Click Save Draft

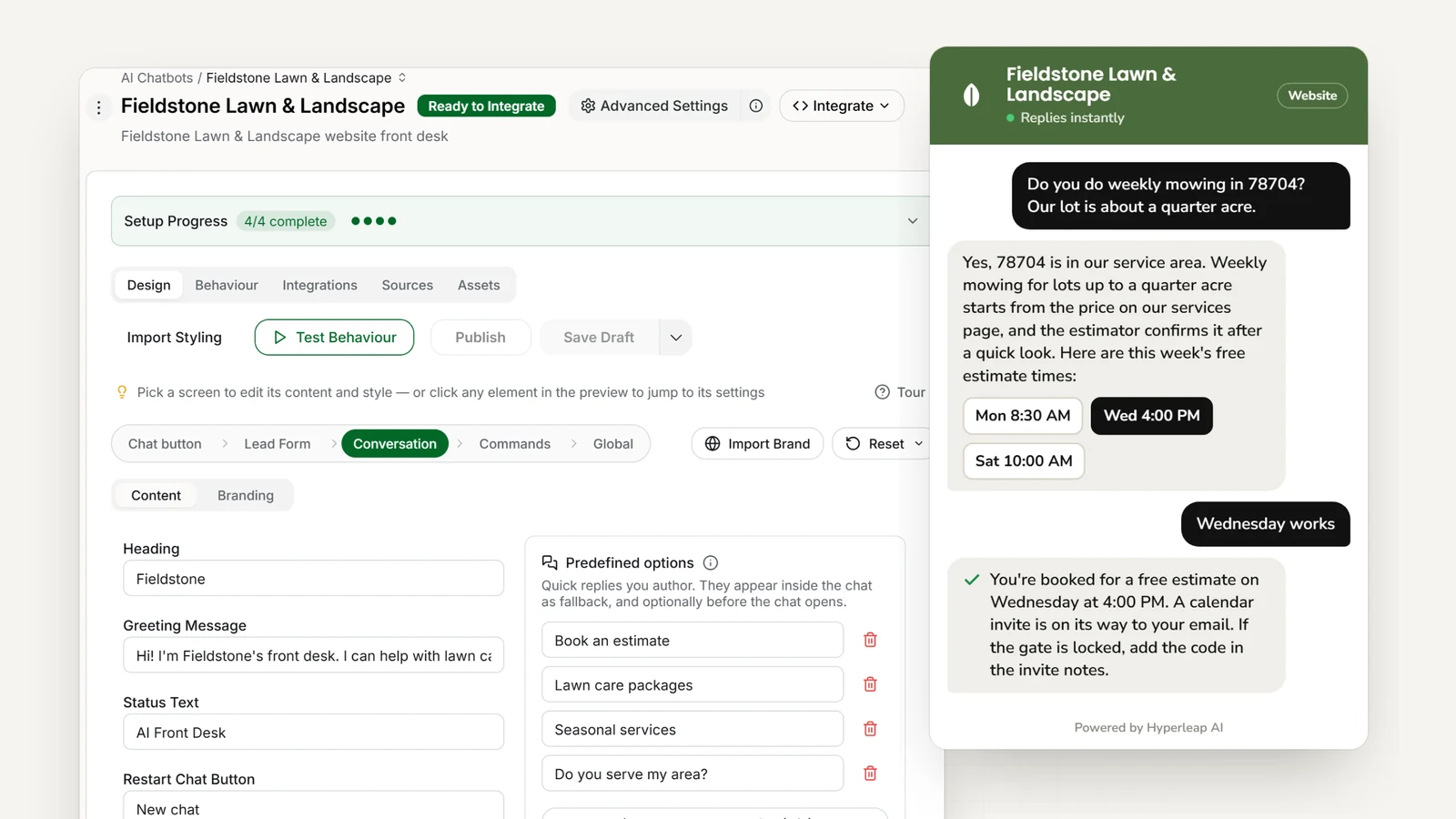599,337
